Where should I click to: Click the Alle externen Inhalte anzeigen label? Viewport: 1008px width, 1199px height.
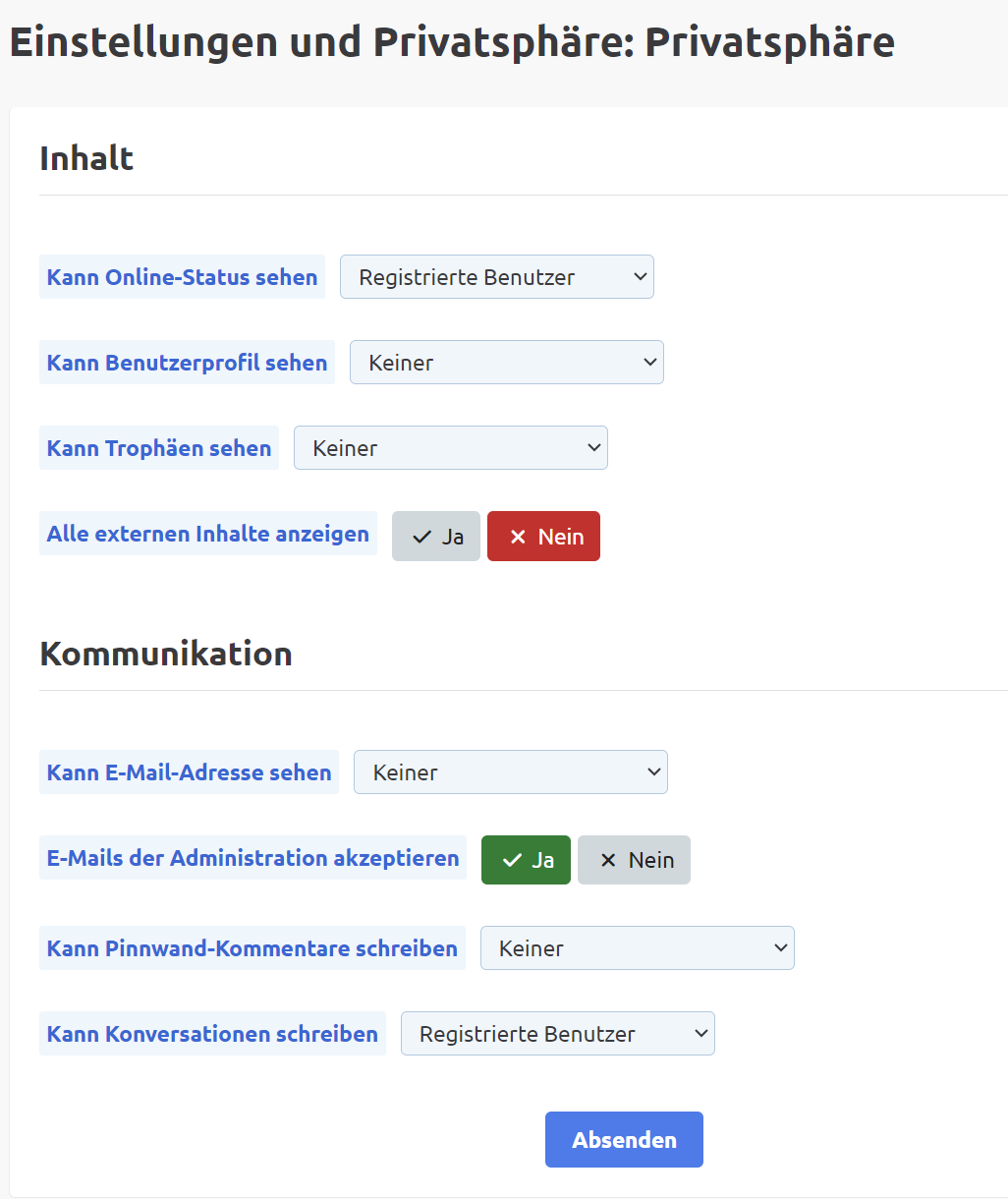[208, 534]
